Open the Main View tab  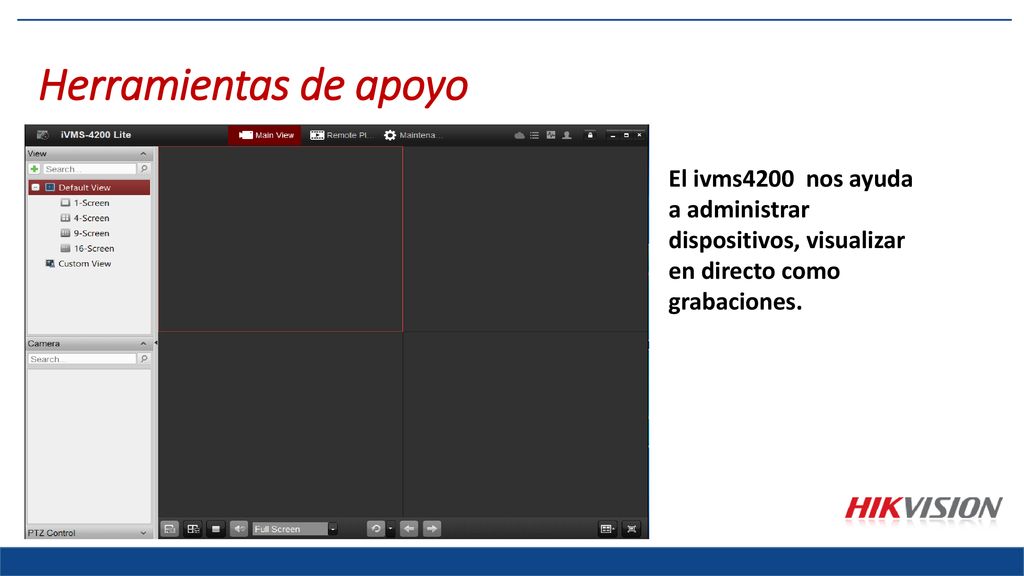click(x=265, y=135)
